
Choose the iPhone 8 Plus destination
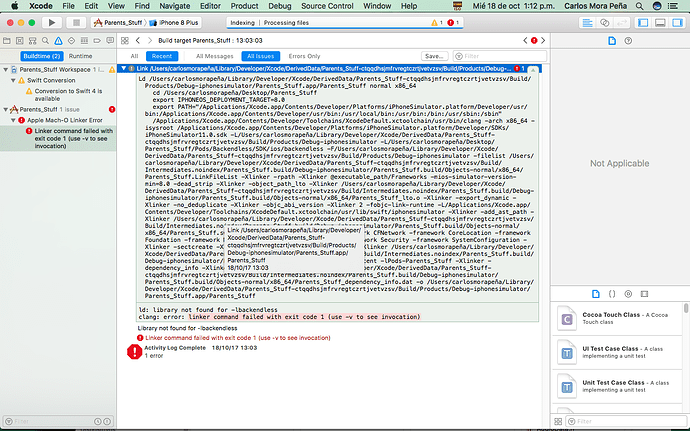(x=174, y=22)
